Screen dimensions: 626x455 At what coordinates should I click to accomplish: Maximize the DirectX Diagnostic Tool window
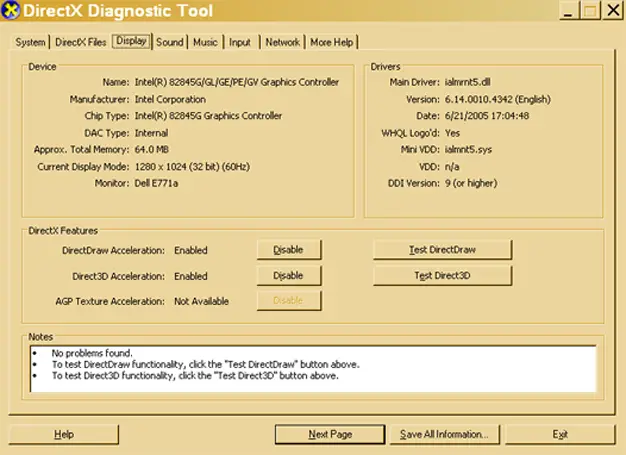[590, 10]
